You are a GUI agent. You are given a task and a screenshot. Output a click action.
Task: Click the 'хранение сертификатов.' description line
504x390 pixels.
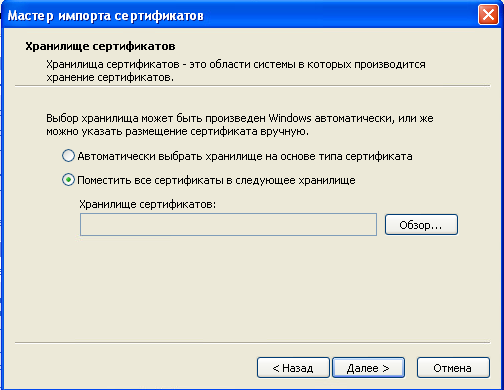point(110,77)
